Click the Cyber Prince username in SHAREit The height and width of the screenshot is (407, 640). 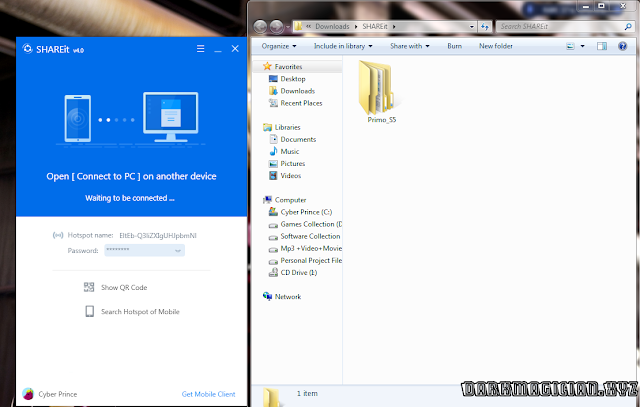(x=58, y=394)
